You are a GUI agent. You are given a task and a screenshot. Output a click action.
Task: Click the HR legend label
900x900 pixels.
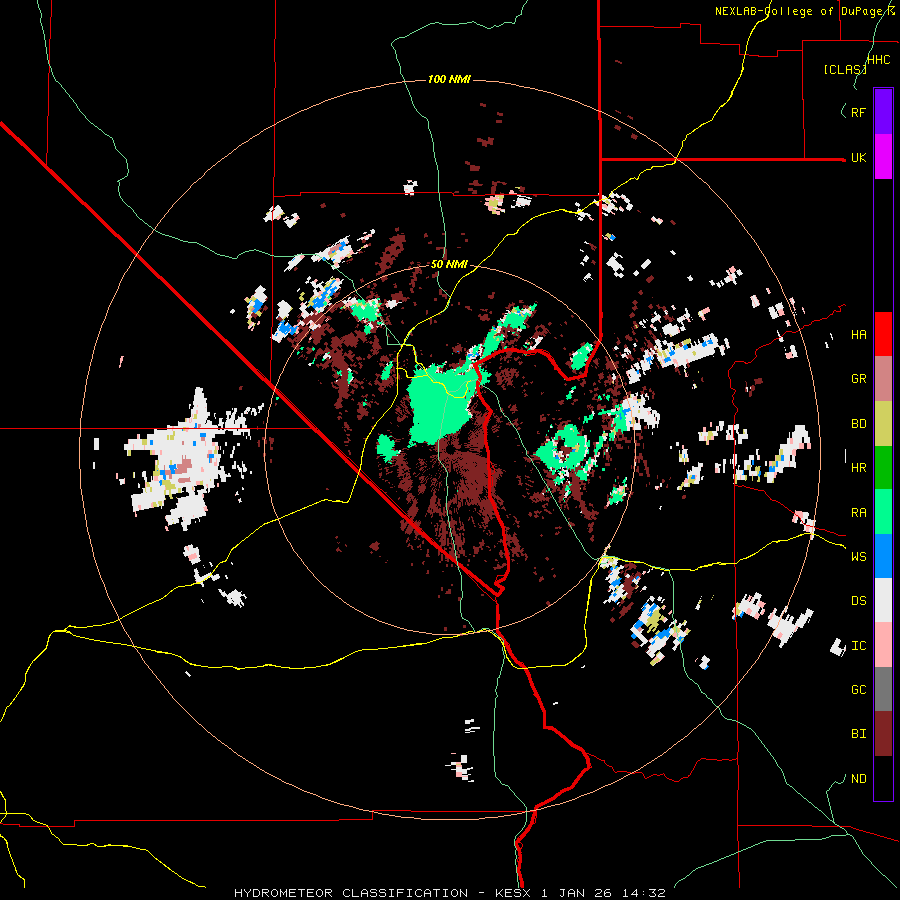(858, 468)
